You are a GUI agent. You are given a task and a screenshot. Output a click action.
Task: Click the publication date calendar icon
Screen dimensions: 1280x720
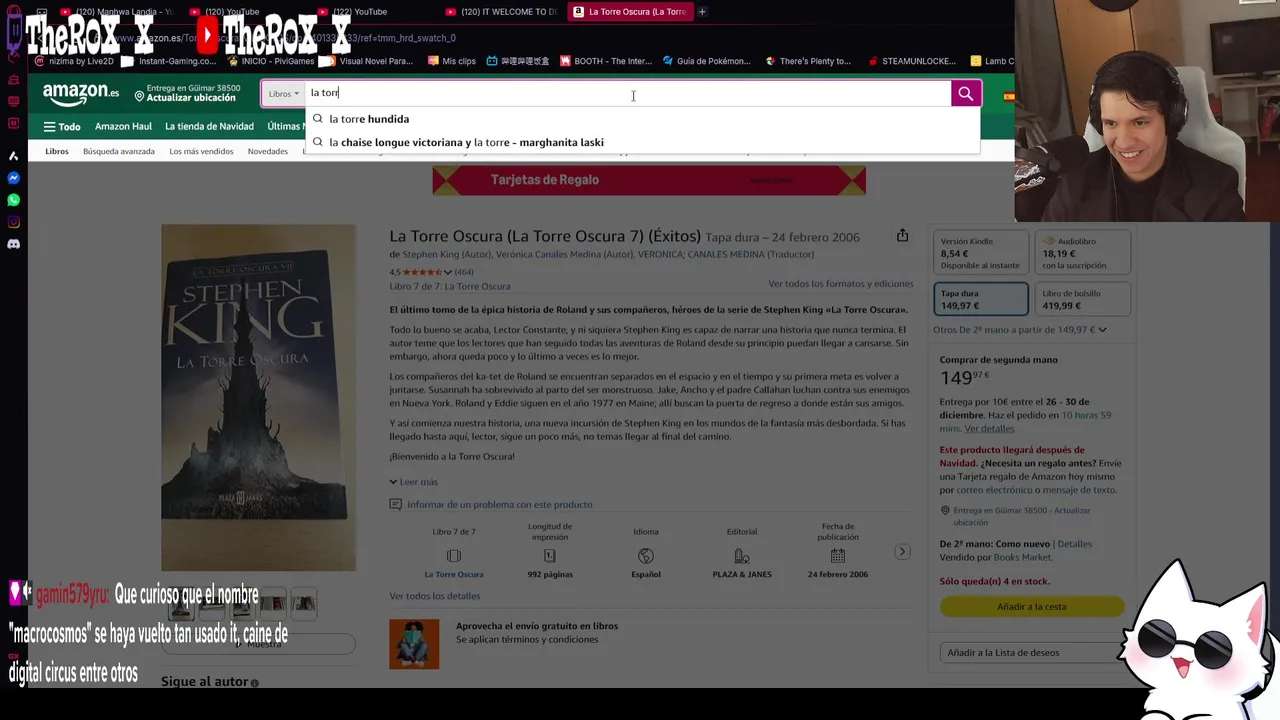pyautogui.click(x=838, y=555)
